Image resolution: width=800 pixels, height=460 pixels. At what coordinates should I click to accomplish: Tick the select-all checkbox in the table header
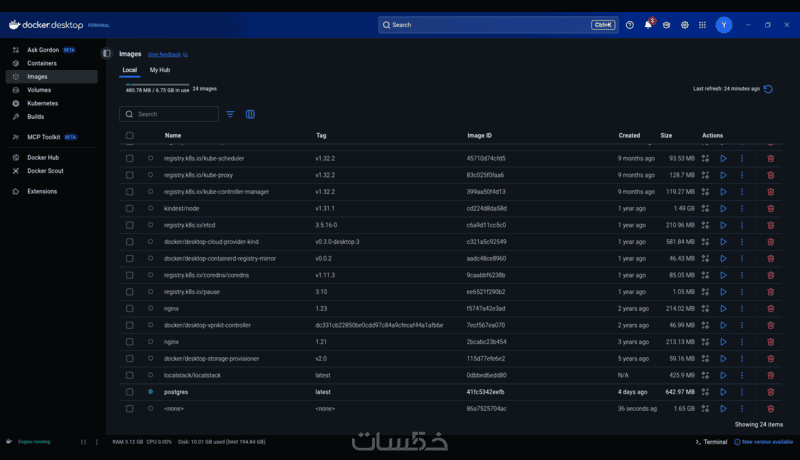click(x=130, y=136)
